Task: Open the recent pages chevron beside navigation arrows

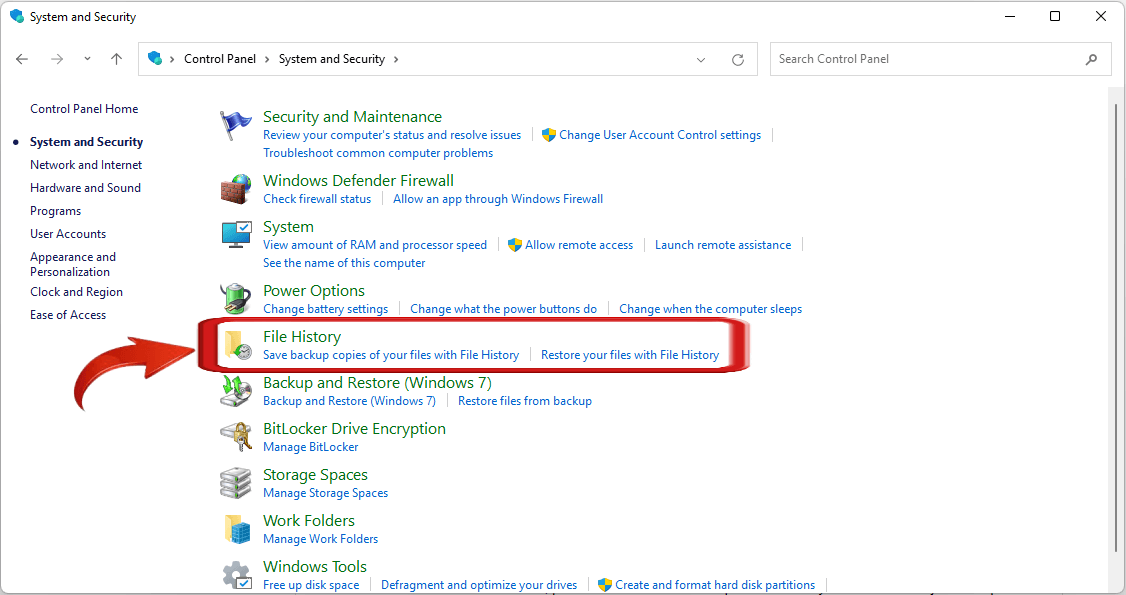Action: (x=87, y=59)
